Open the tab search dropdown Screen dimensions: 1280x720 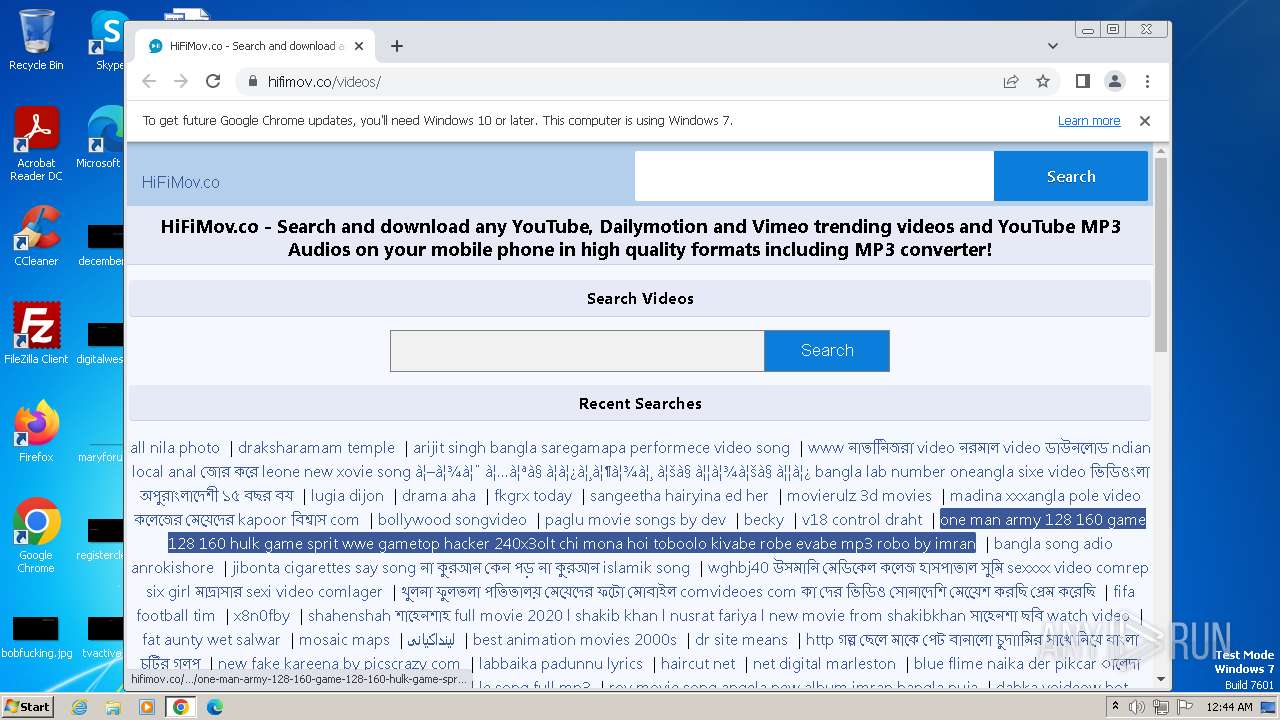pyautogui.click(x=1053, y=46)
